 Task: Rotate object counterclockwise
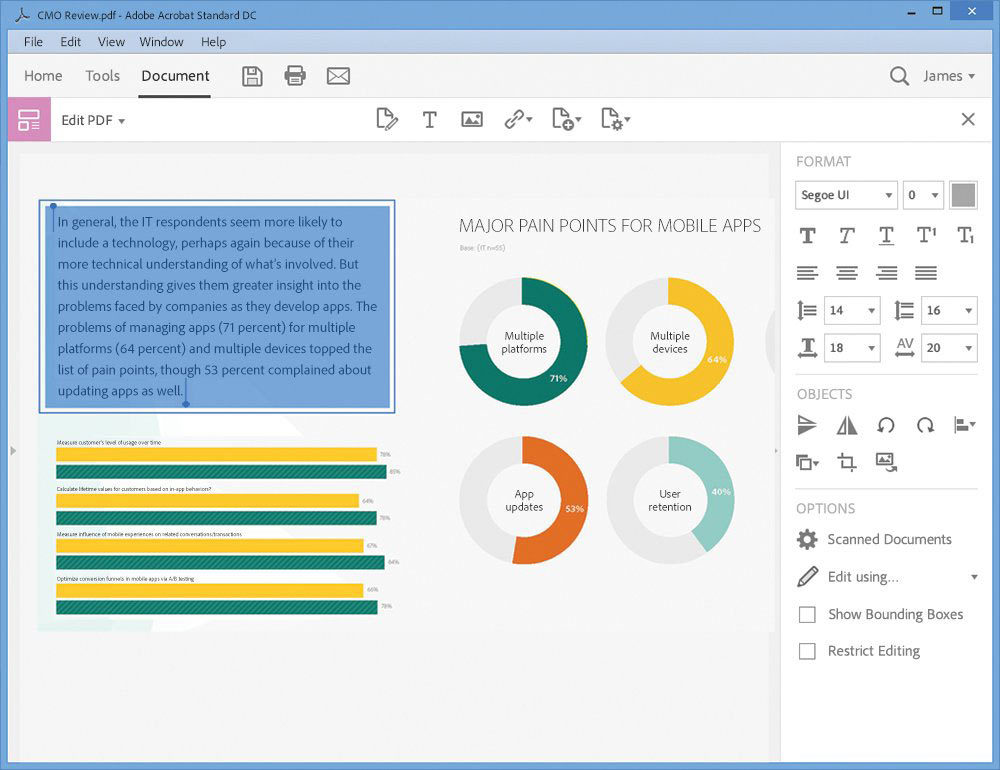(886, 425)
